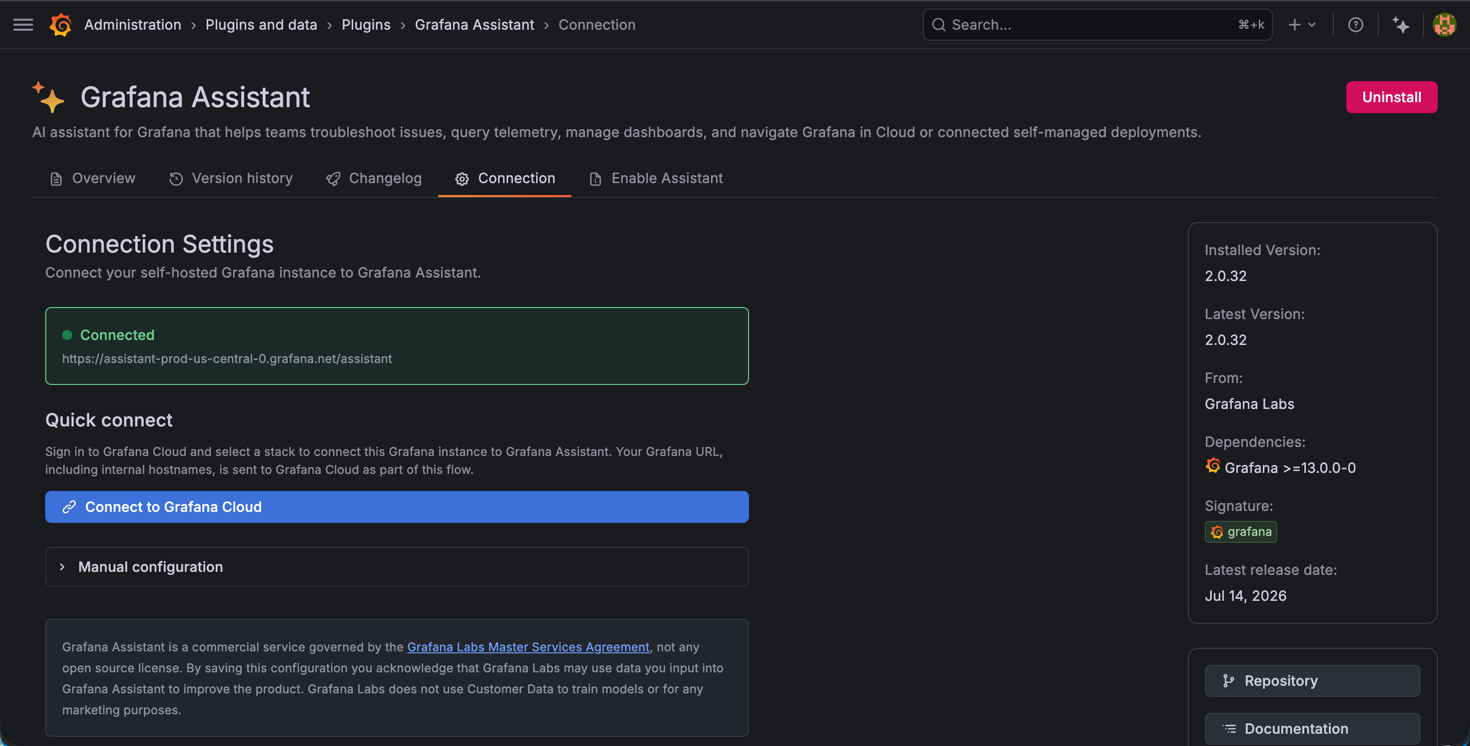Go to Plugins and data breadcrumb

click(x=261, y=25)
